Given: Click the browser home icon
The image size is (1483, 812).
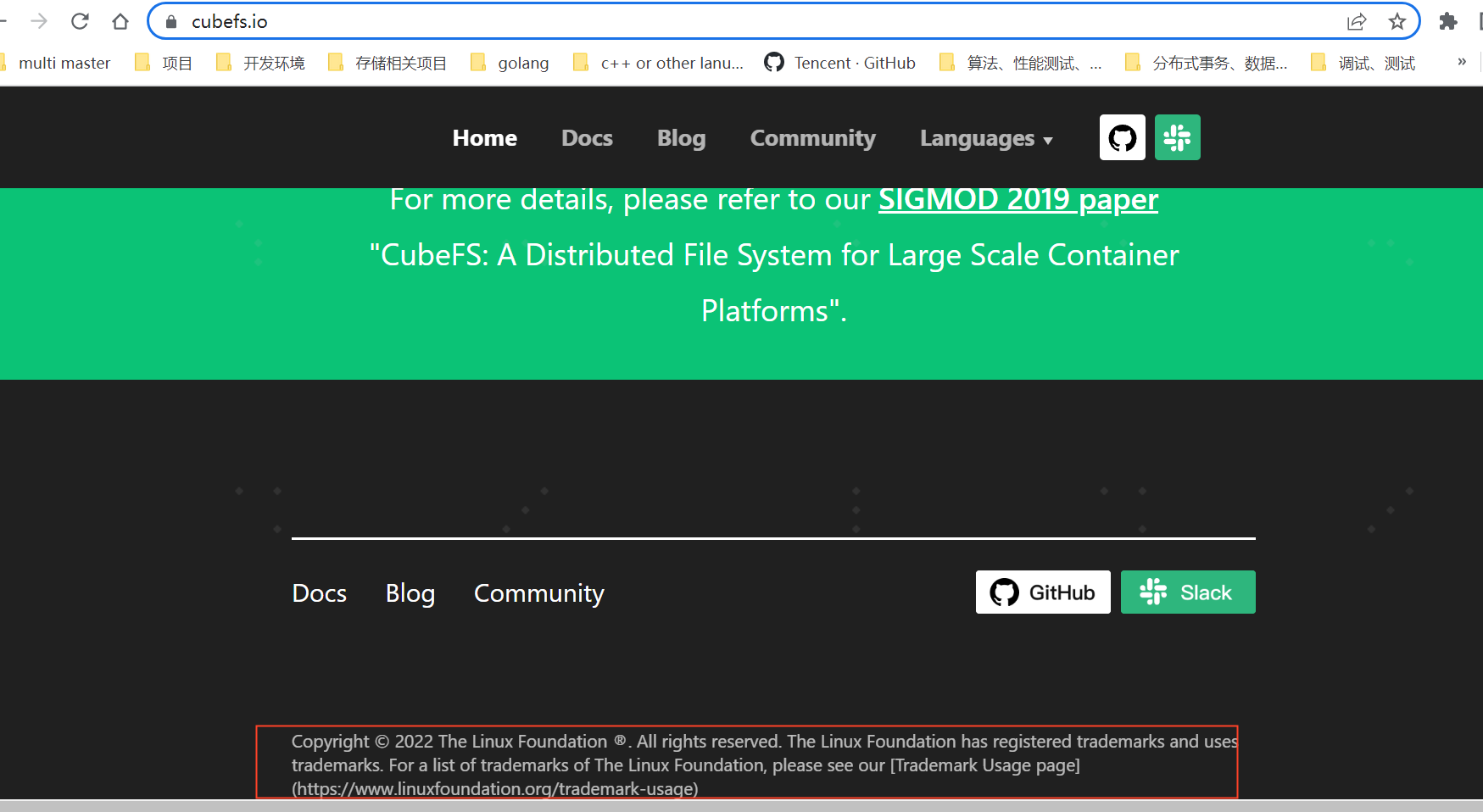Looking at the screenshot, I should tap(120, 21).
